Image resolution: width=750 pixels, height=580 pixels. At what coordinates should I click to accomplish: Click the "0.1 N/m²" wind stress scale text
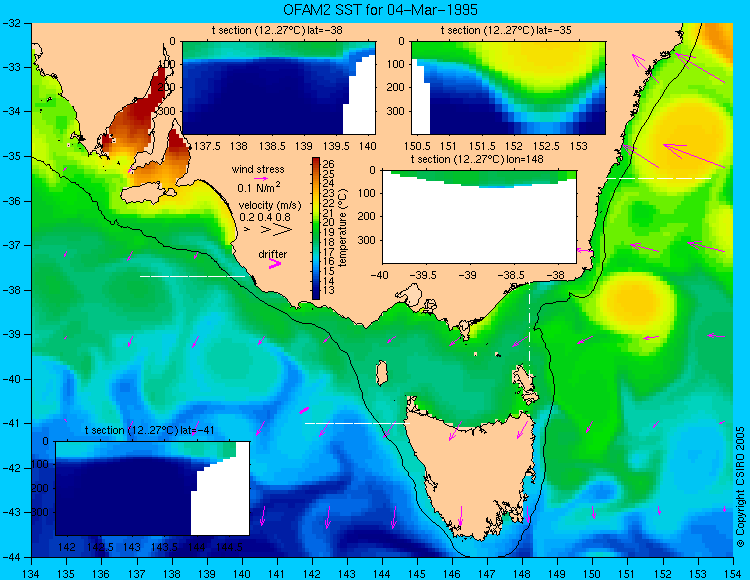click(259, 187)
